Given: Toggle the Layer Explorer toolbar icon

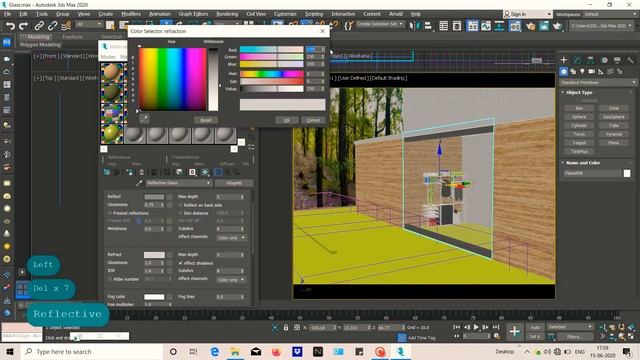Looking at the screenshot, I should [x=457, y=26].
